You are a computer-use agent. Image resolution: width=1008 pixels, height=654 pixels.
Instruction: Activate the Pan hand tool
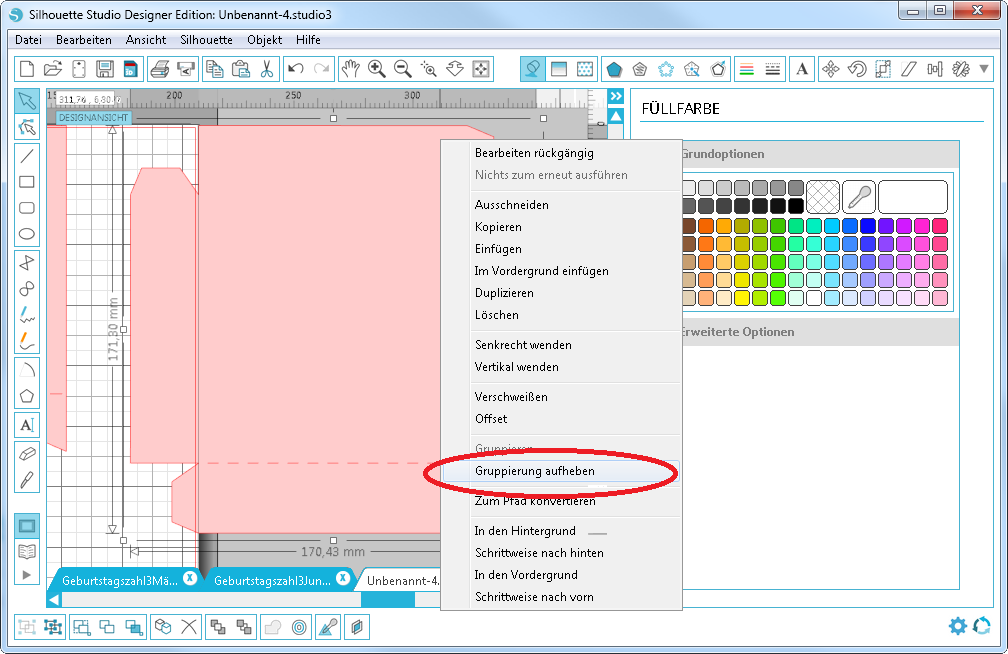tap(350, 69)
